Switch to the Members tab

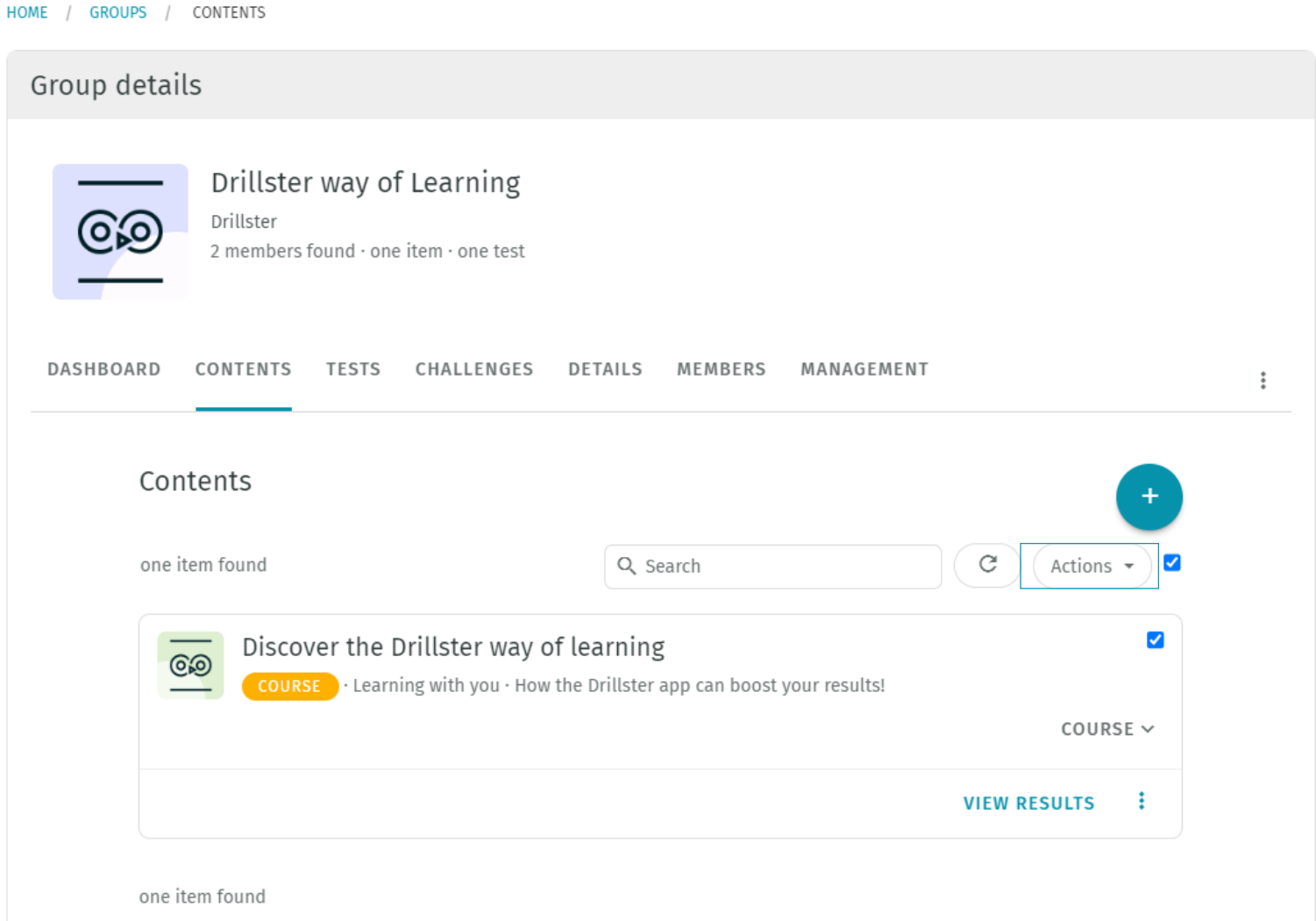(x=721, y=369)
